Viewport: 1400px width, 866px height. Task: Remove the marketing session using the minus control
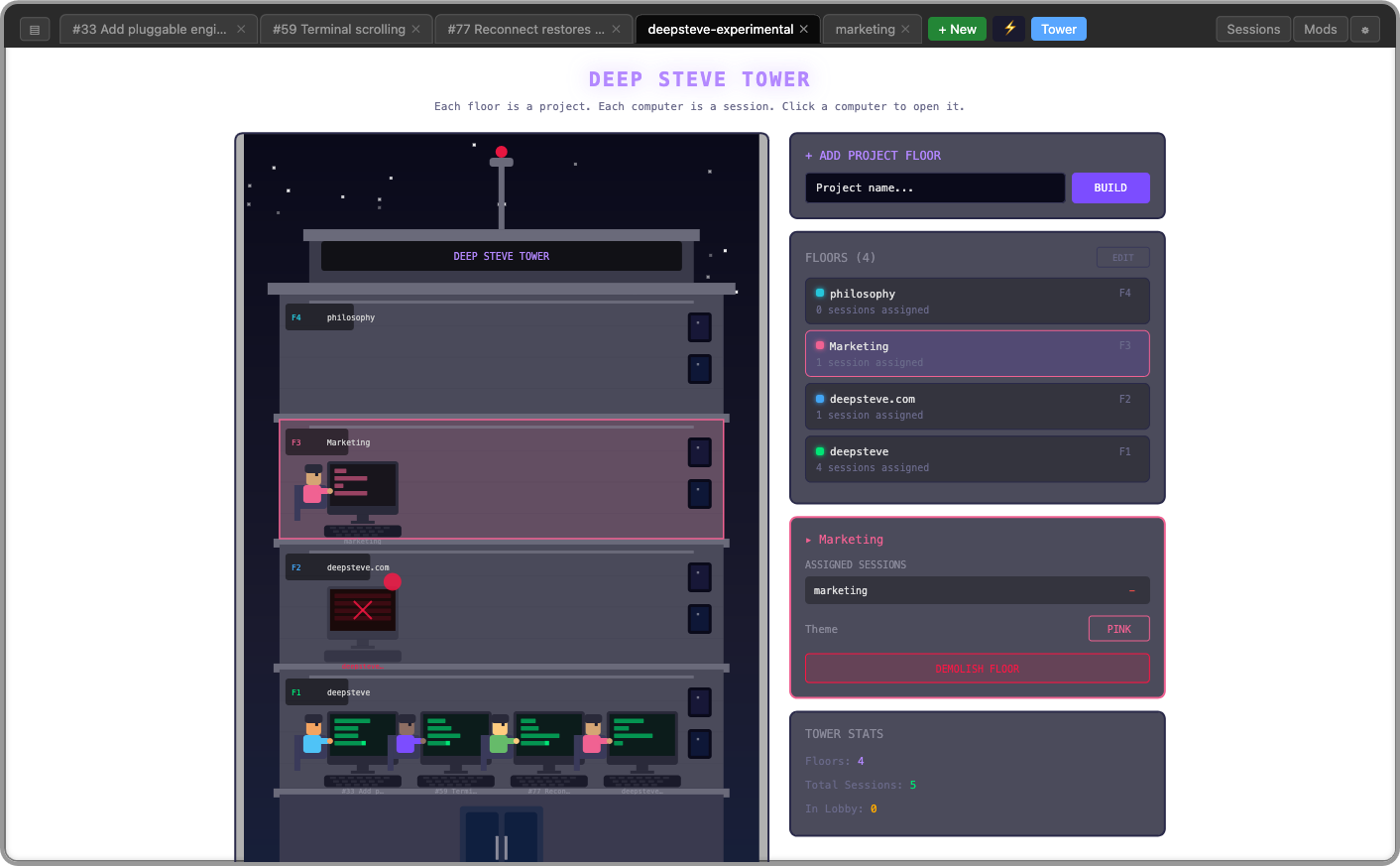(x=1130, y=590)
